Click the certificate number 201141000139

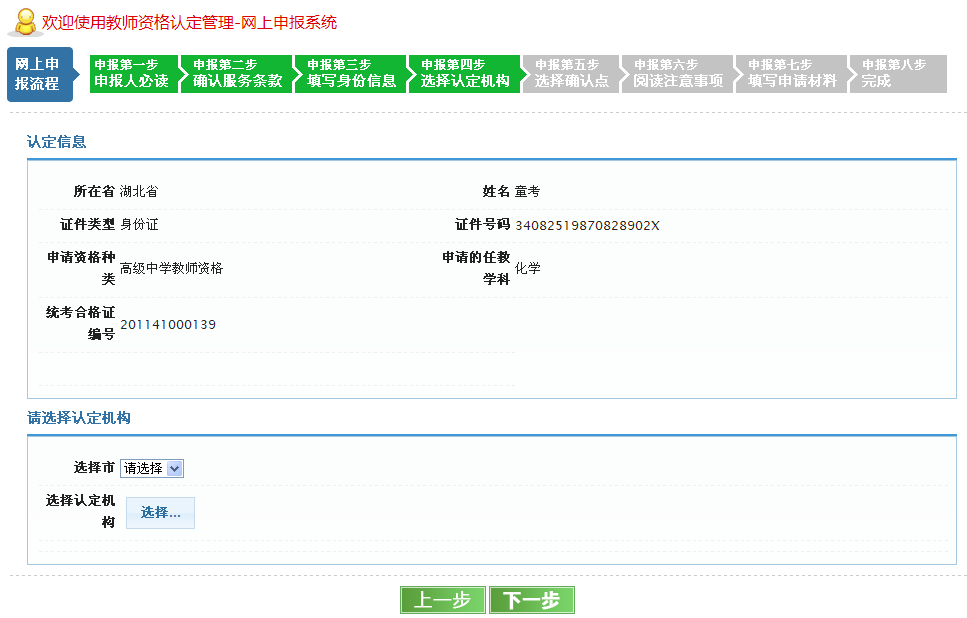(x=168, y=325)
